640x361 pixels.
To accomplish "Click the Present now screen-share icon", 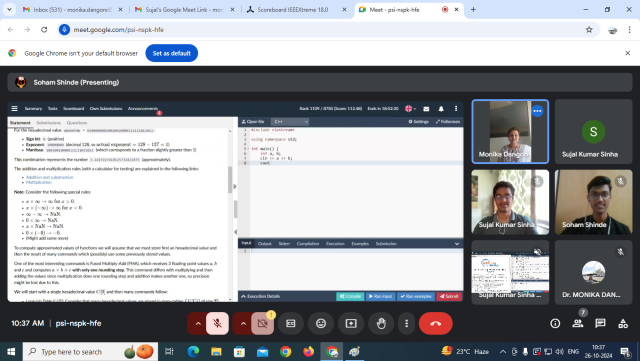I will pos(351,323).
